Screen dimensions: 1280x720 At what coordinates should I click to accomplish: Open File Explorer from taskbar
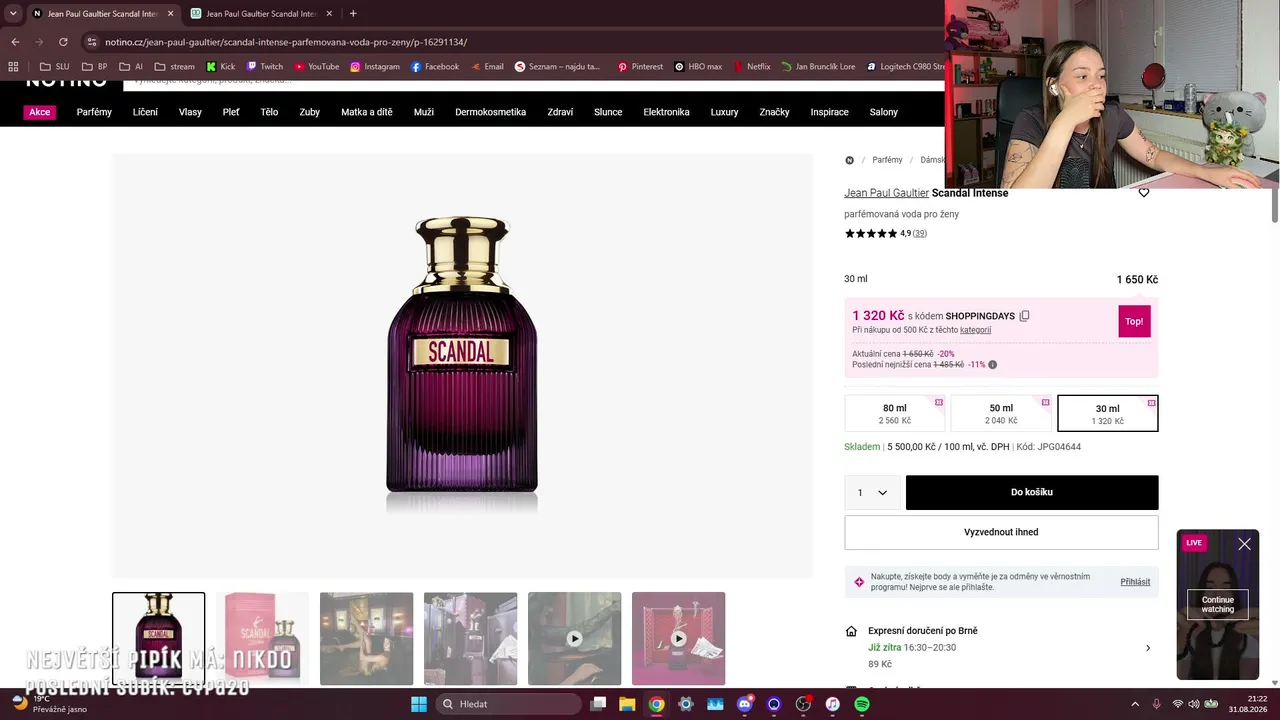tap(627, 704)
